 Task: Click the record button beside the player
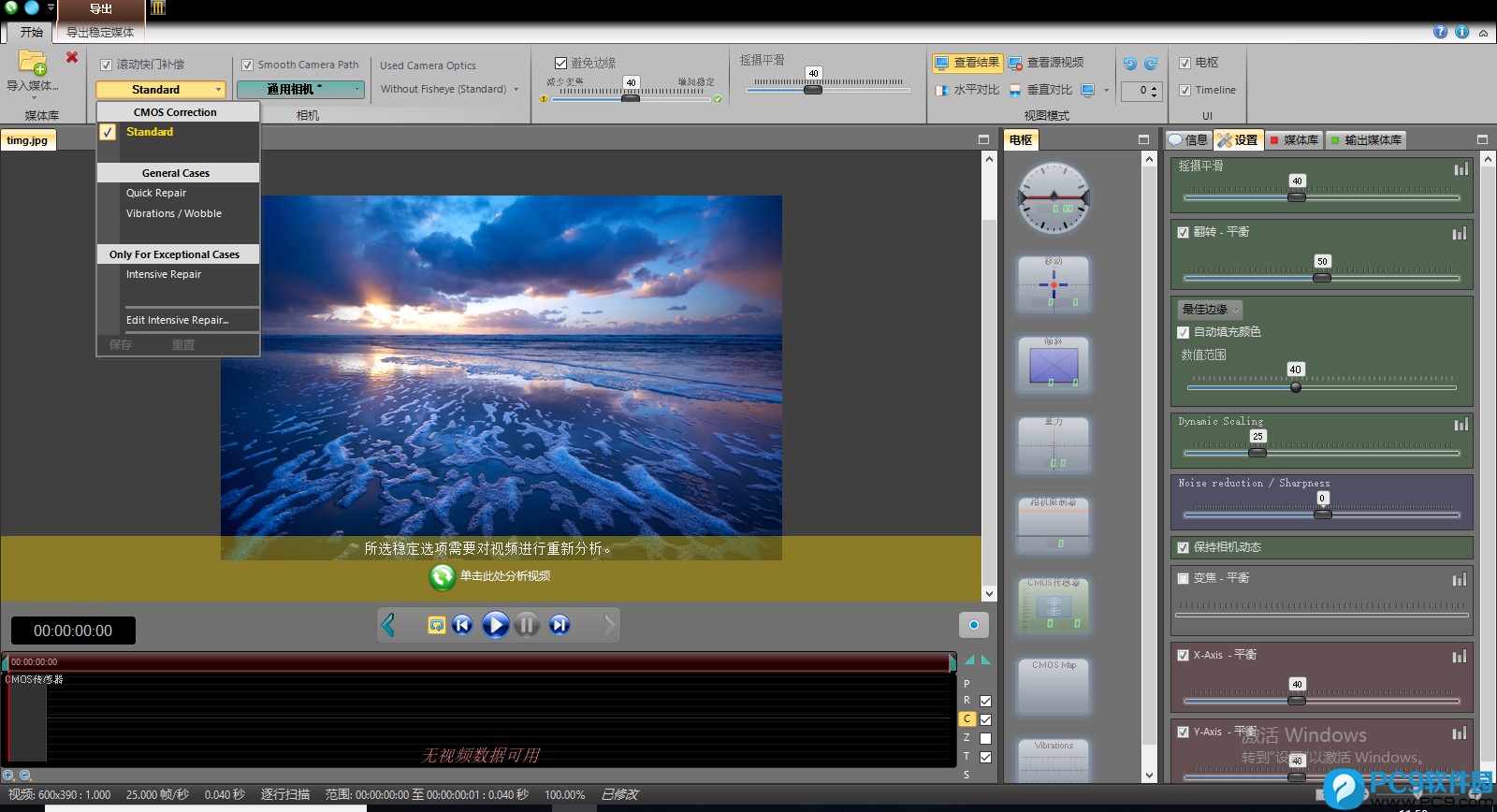(x=973, y=625)
